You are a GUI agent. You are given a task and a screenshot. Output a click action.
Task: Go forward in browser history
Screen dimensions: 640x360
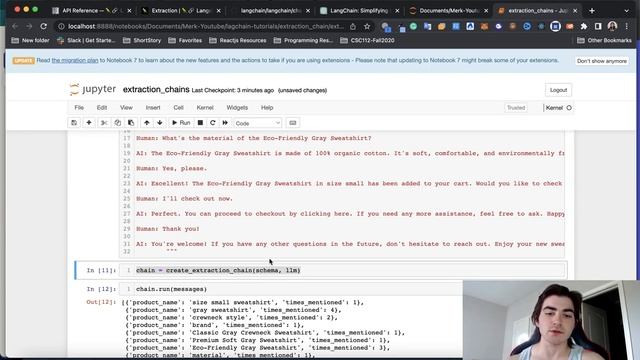[x=29, y=26]
